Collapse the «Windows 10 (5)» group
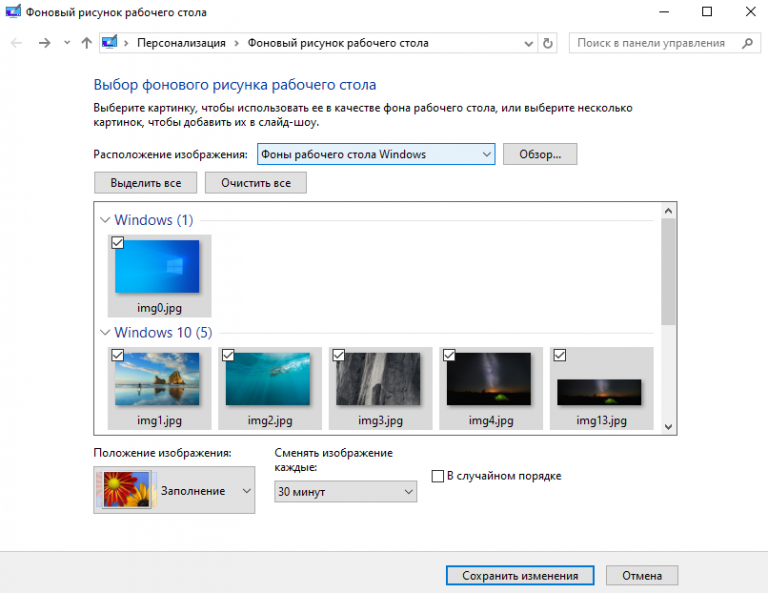768x593 pixels. pos(105,332)
